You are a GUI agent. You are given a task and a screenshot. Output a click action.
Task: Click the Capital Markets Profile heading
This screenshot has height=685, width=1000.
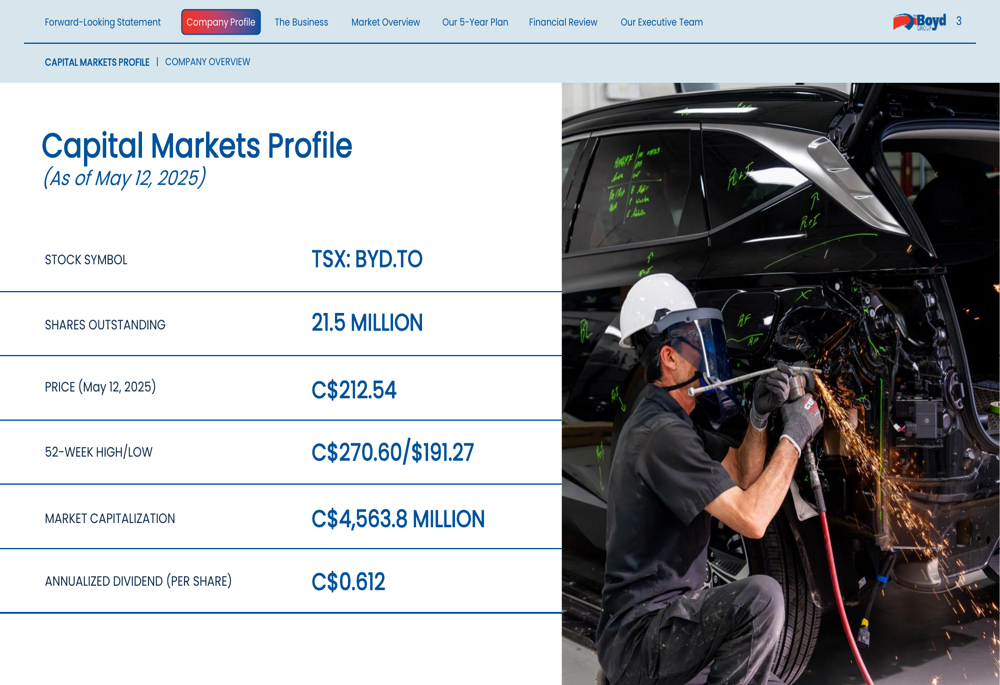coord(196,145)
